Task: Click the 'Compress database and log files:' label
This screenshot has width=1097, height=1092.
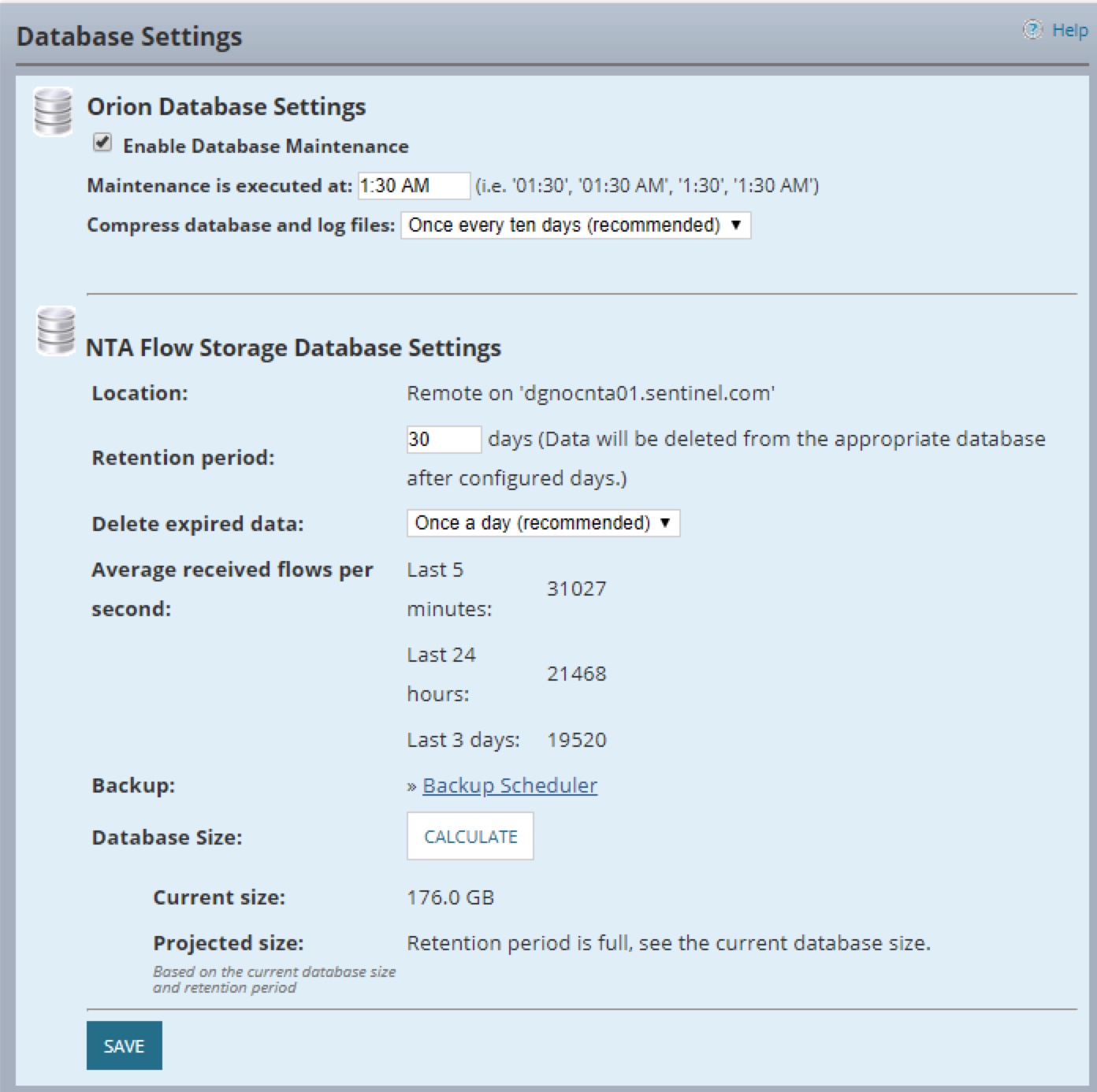Action: click(x=241, y=225)
